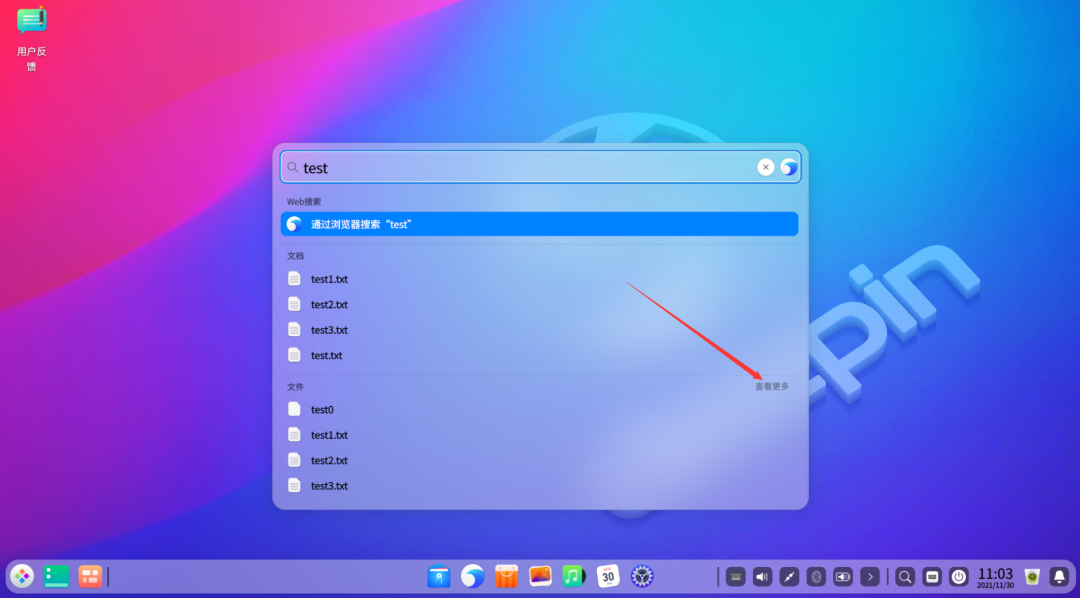The height and width of the screenshot is (598, 1080).
Task: Open test3.txt in the 文档 section
Action: (x=539, y=330)
